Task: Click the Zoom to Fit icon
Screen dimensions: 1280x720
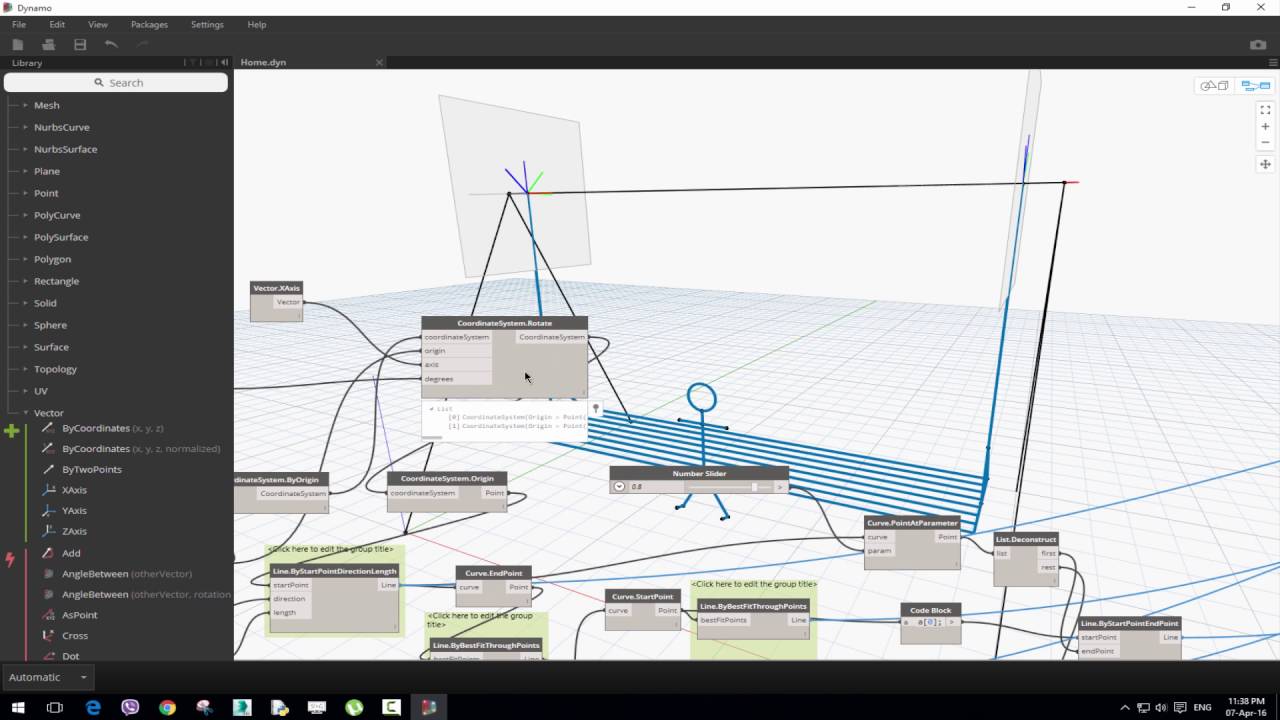Action: (x=1265, y=110)
